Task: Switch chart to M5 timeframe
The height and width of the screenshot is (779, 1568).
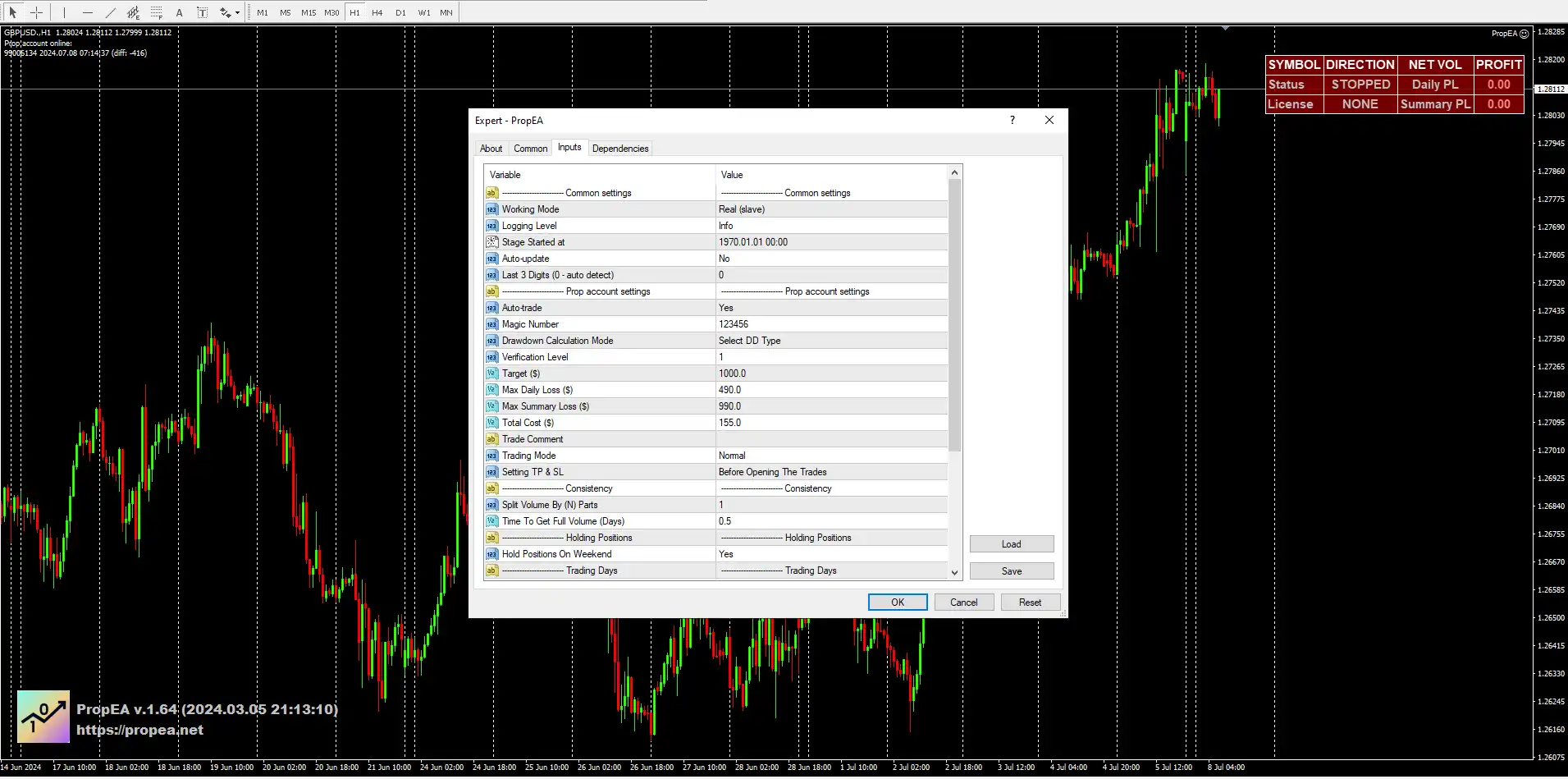Action: tap(286, 12)
